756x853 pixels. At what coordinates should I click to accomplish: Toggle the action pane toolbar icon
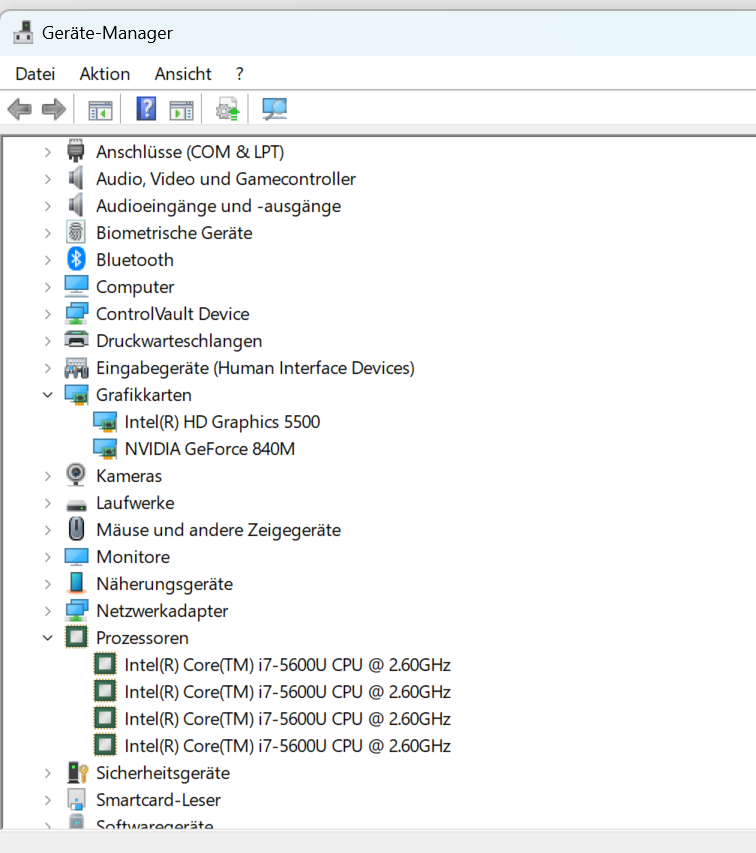coord(182,110)
